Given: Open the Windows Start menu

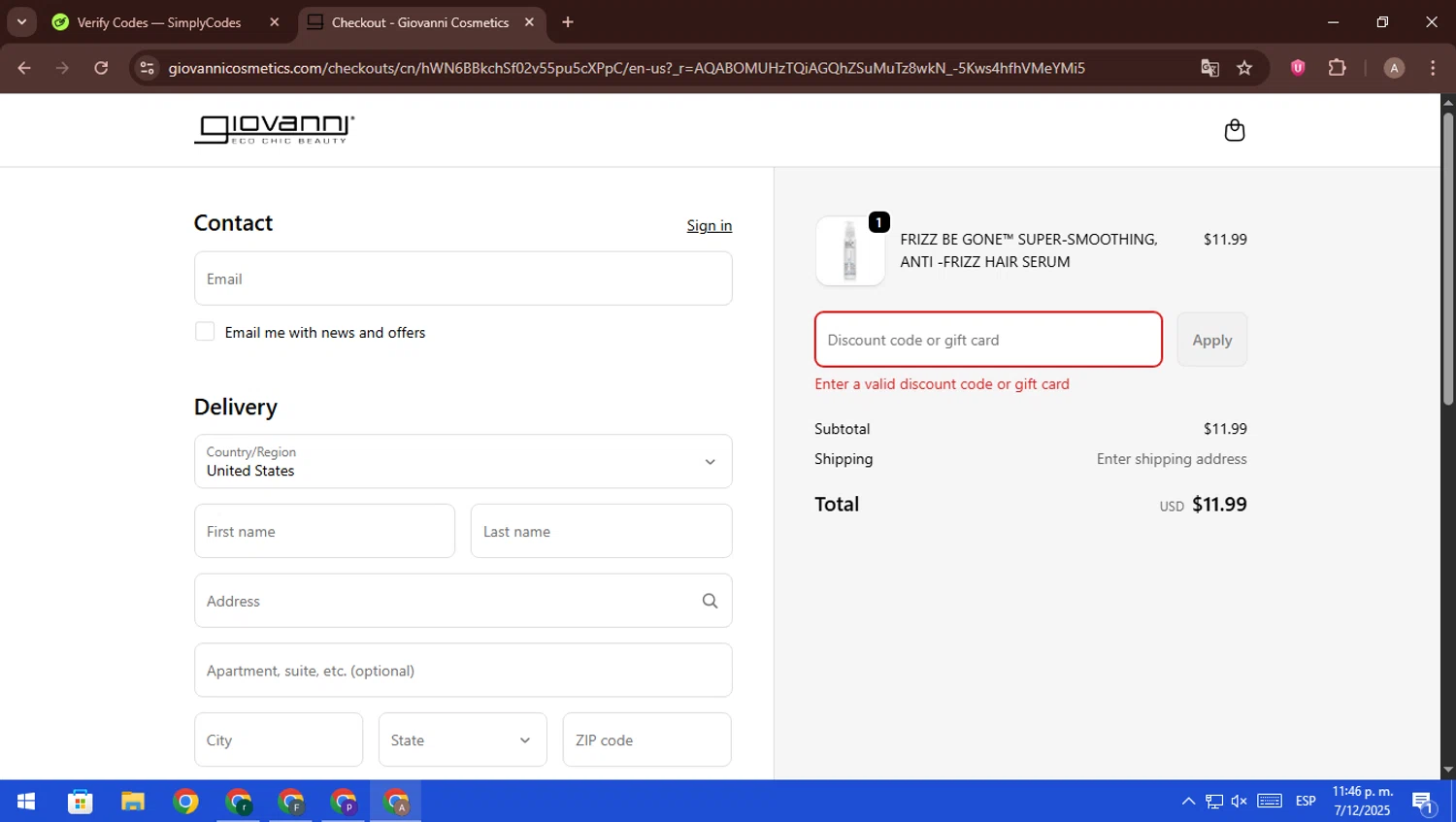Looking at the screenshot, I should pos(26,802).
